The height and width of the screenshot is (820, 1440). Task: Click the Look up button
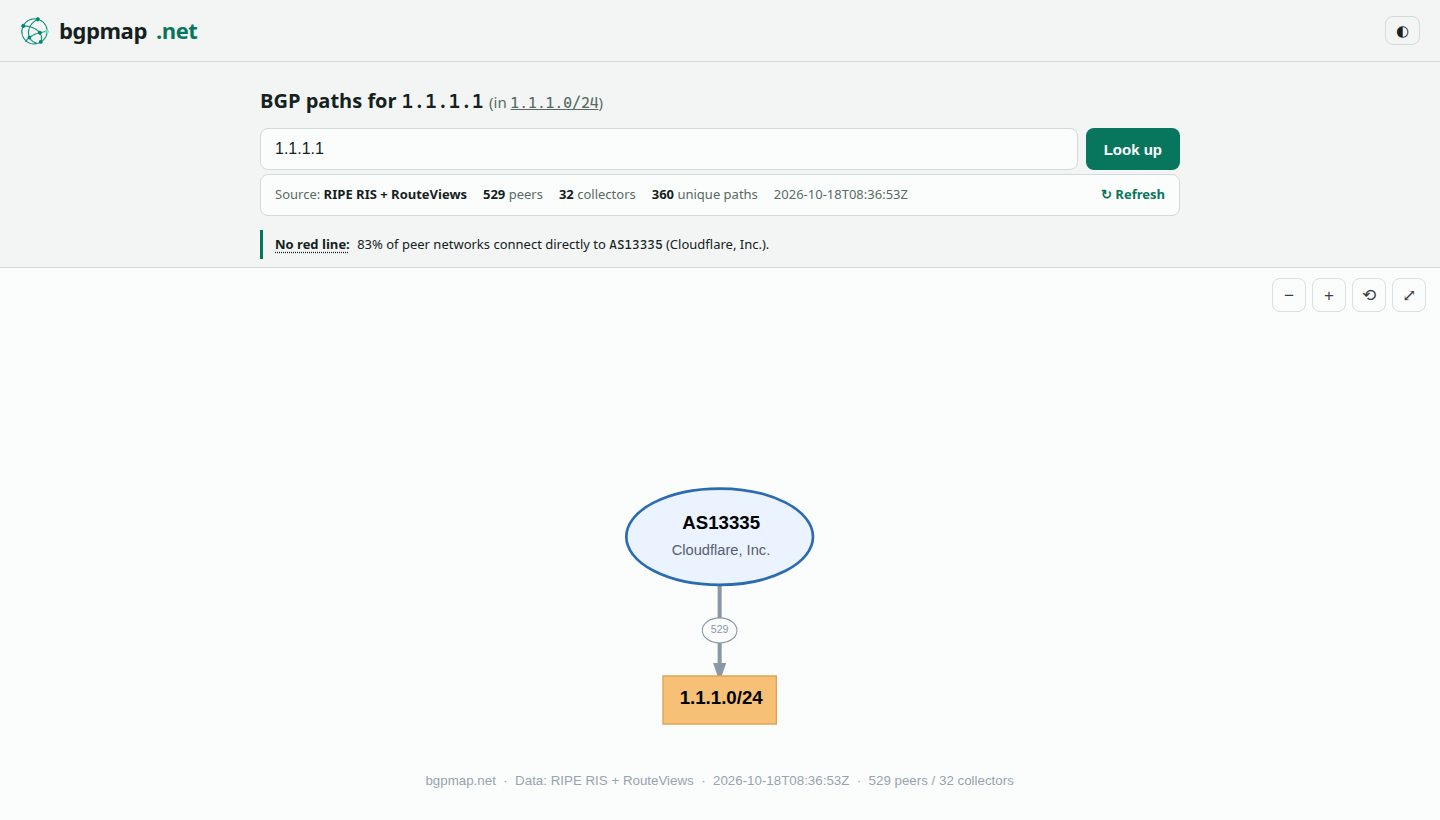pyautogui.click(x=1133, y=149)
